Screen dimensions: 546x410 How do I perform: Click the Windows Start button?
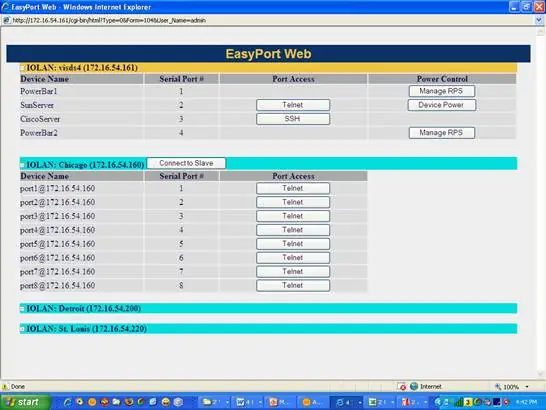pos(24,402)
